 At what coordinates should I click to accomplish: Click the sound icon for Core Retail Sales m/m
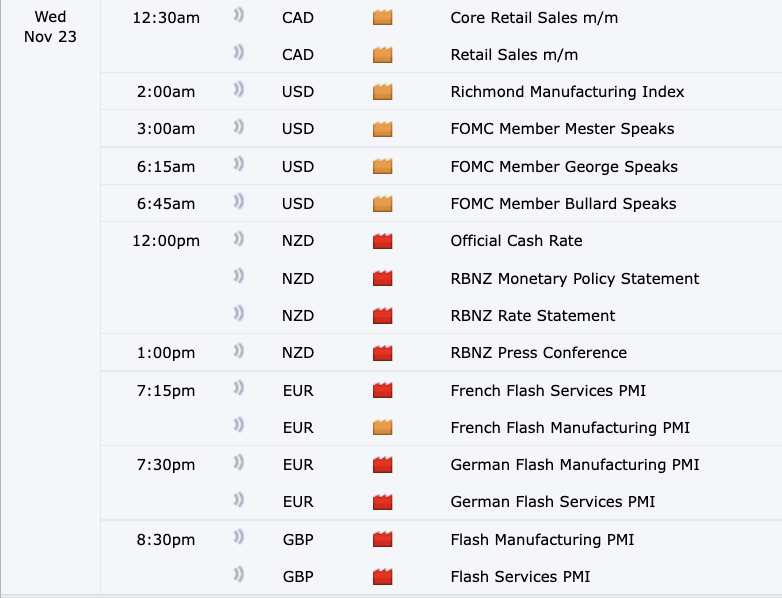point(239,17)
